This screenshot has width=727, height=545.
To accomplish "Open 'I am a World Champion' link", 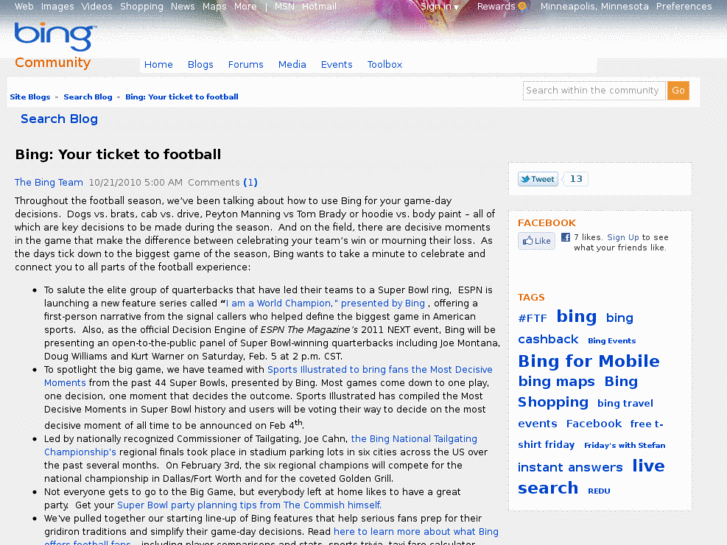I will click(x=325, y=303).
